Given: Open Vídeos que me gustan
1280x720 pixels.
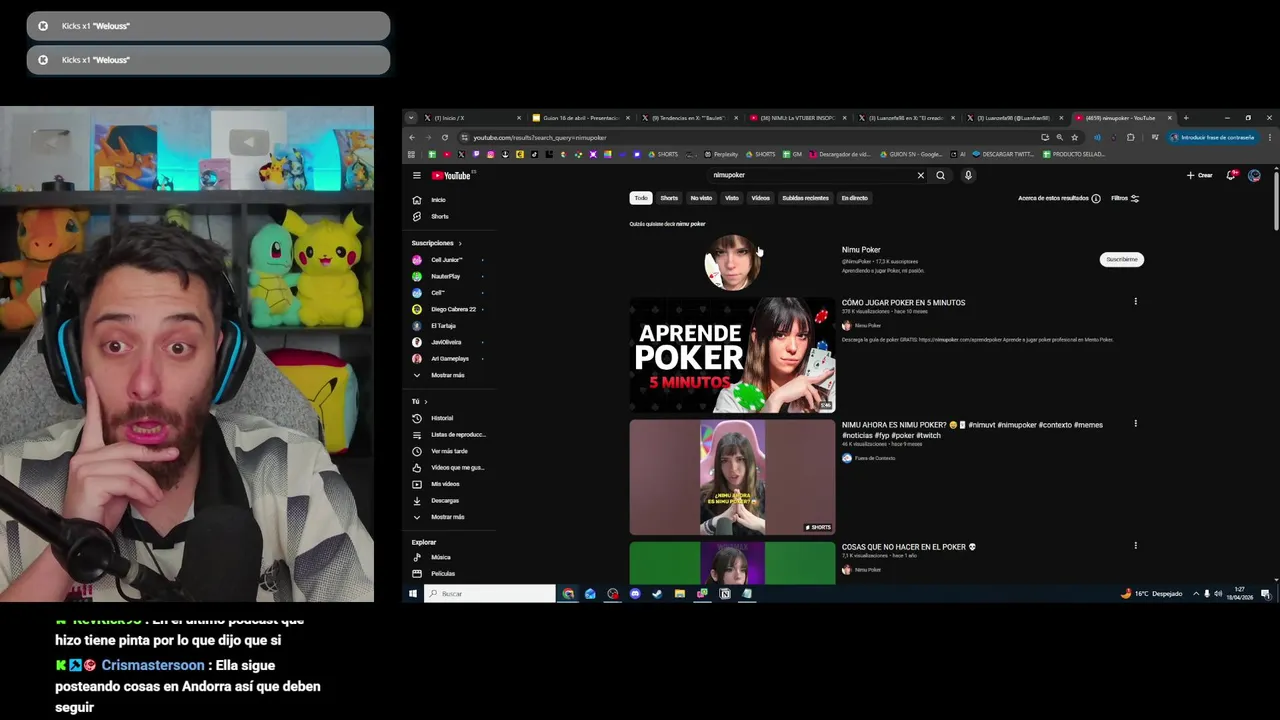Looking at the screenshot, I should point(457,467).
